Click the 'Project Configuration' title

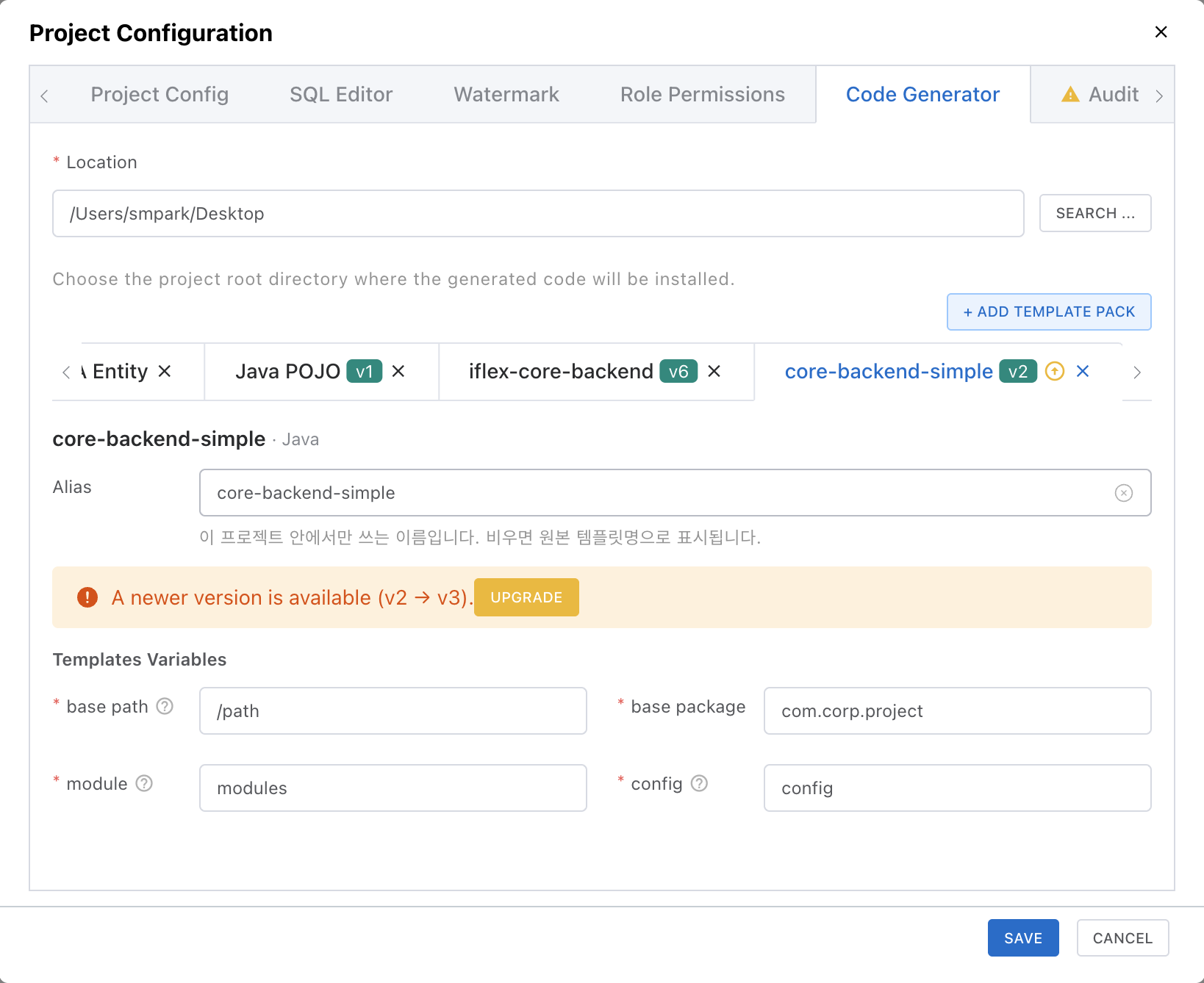[x=151, y=33]
